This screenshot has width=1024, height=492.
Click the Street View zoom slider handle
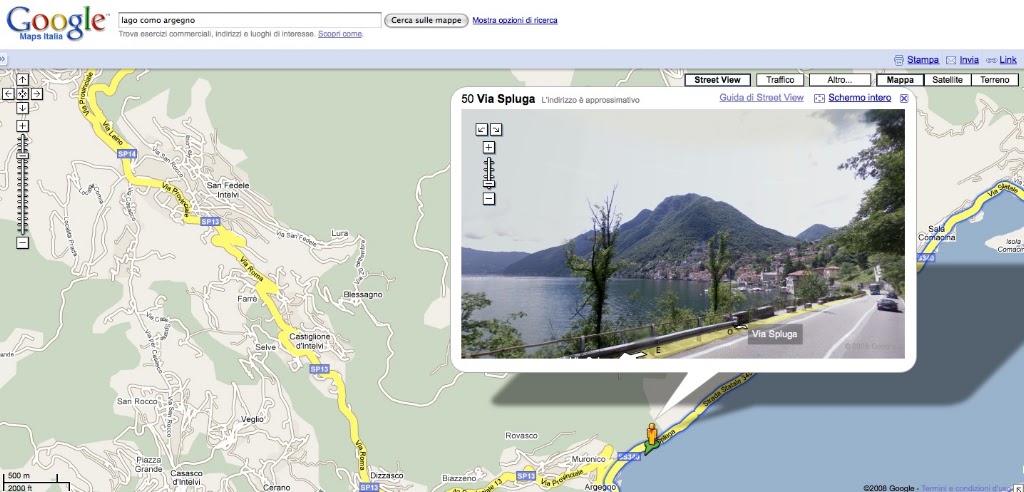(x=488, y=182)
